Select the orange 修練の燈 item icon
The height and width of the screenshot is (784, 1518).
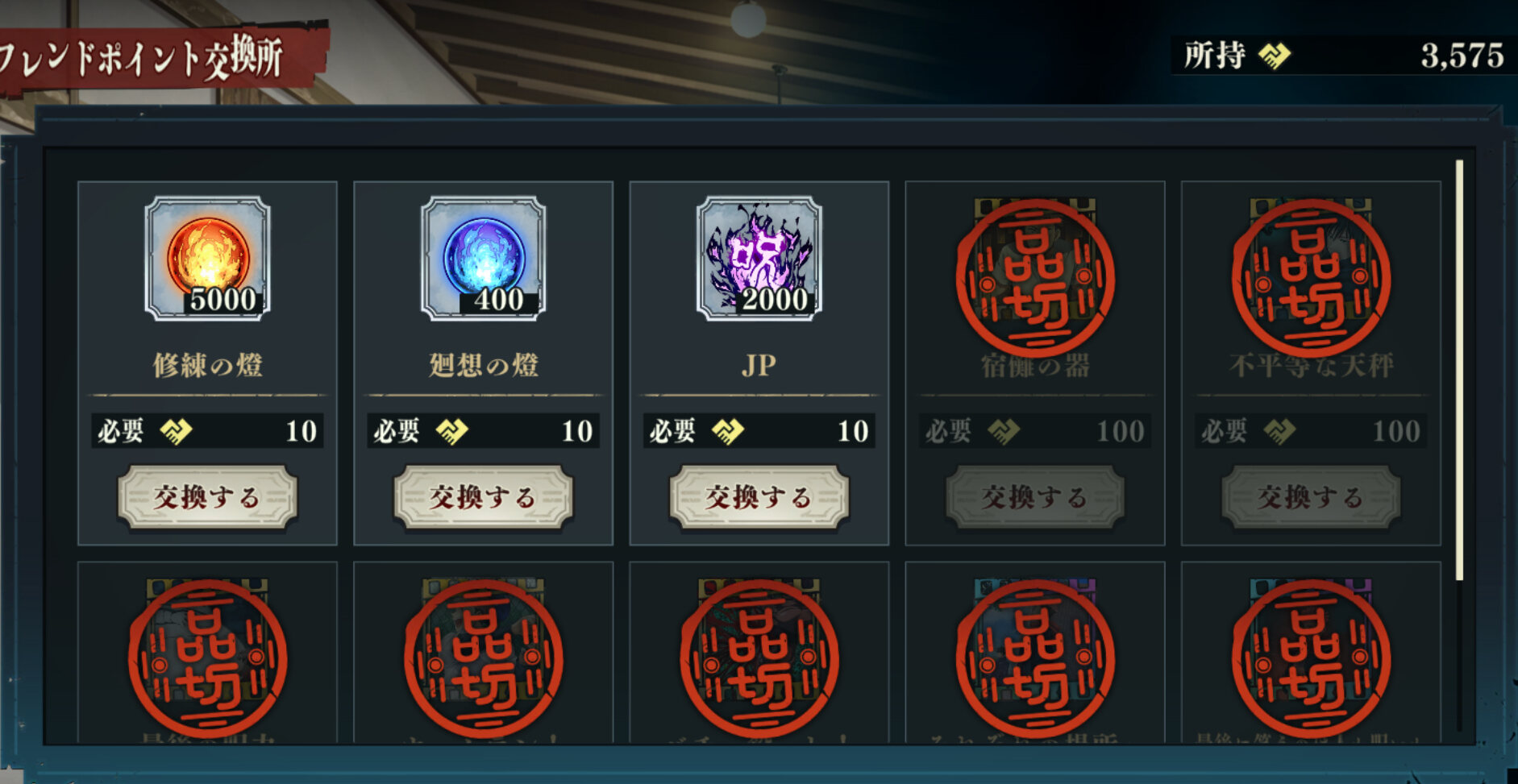207,259
